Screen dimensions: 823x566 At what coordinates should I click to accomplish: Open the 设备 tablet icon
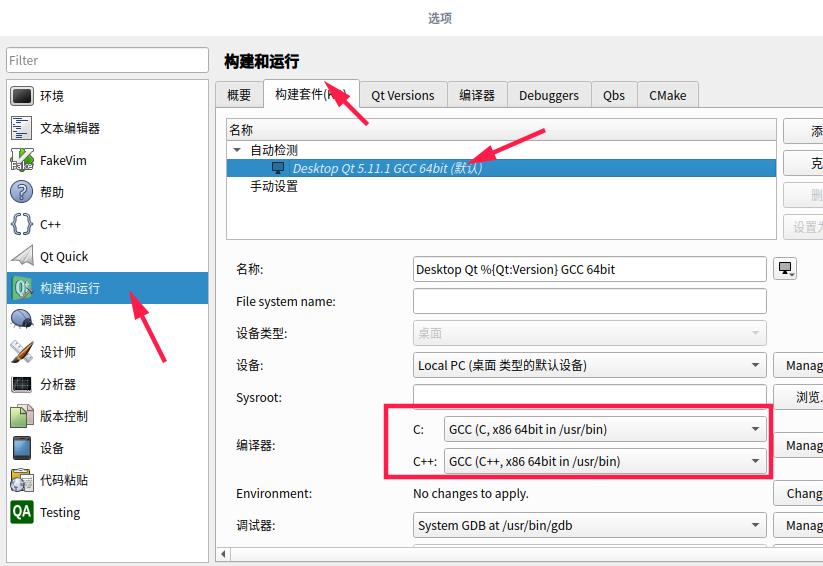coord(22,448)
